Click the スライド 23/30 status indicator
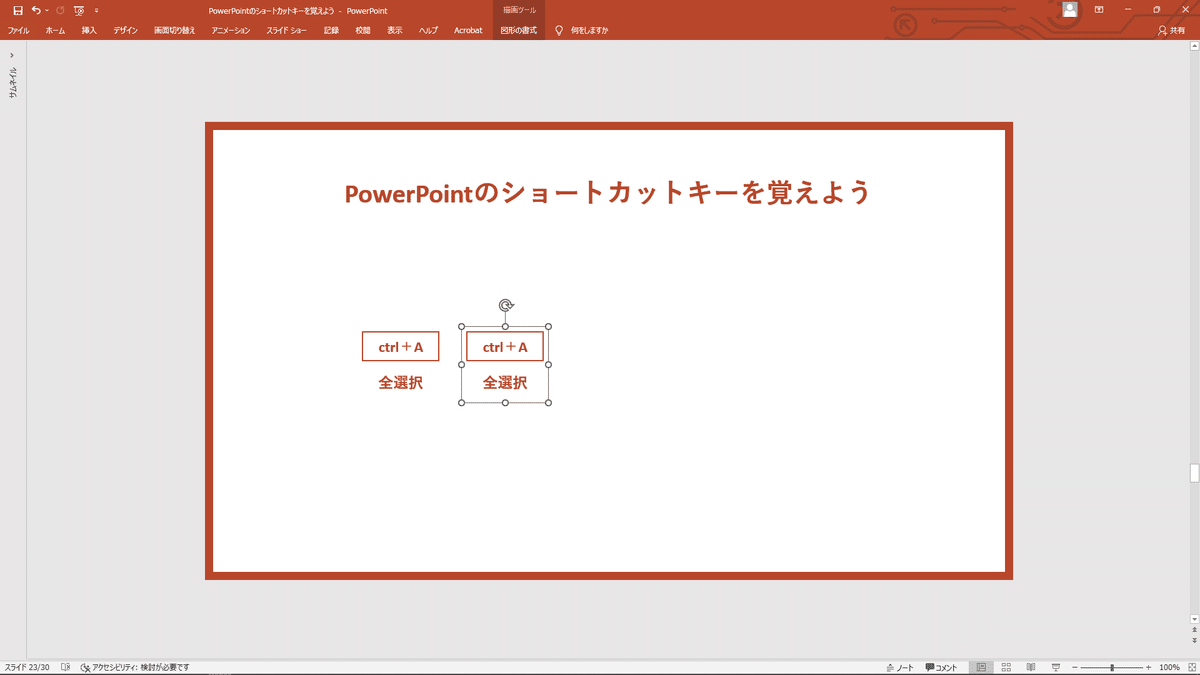This screenshot has width=1200, height=675. click(27, 667)
